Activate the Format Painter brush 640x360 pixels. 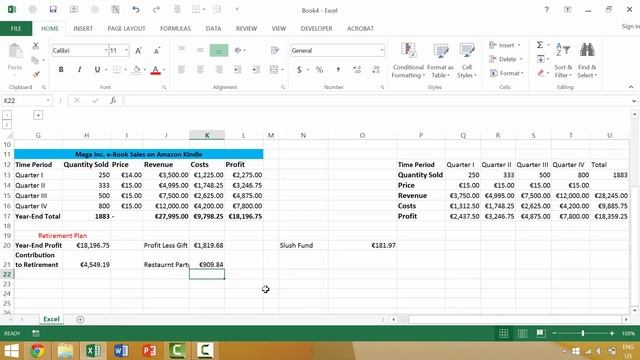click(x=36, y=74)
